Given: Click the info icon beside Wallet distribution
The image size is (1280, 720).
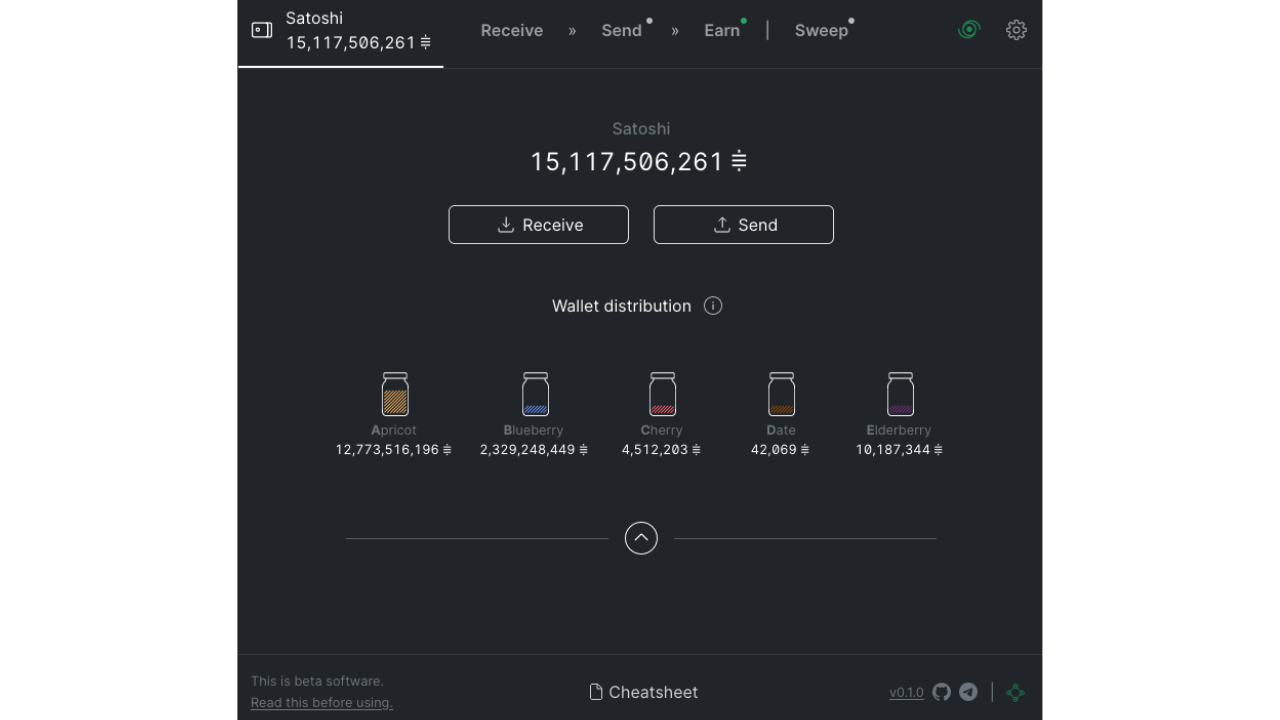Looking at the screenshot, I should coord(713,306).
